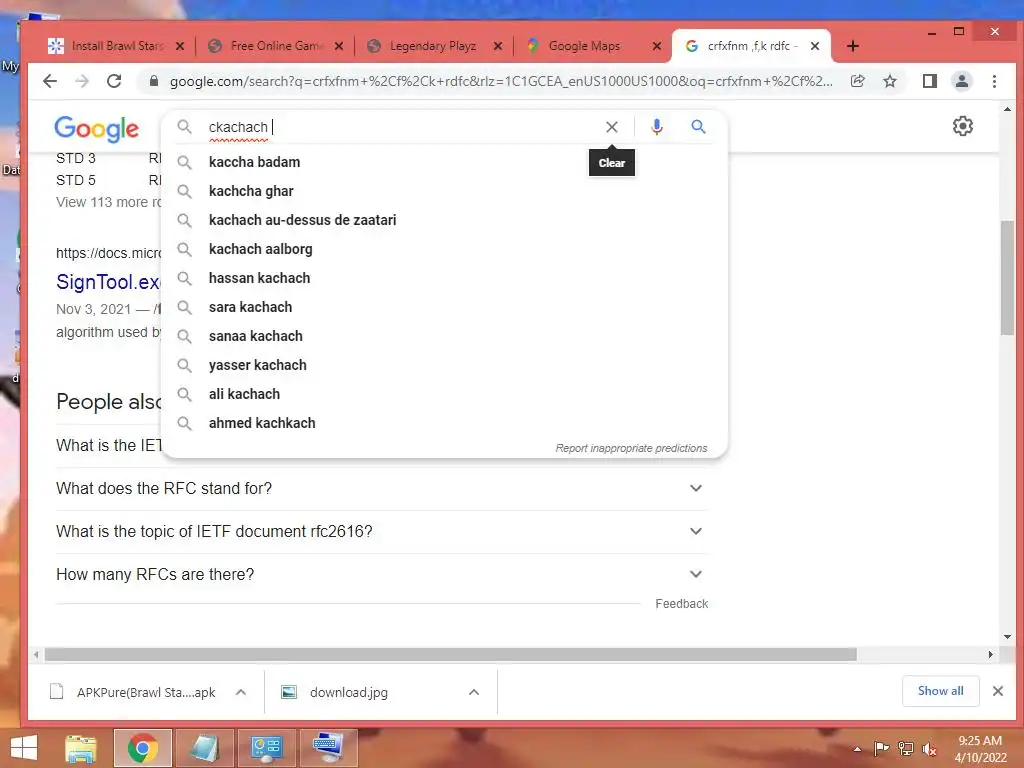The height and width of the screenshot is (768, 1024).
Task: Expand the rfc2616 topic question
Action: [x=382, y=532]
